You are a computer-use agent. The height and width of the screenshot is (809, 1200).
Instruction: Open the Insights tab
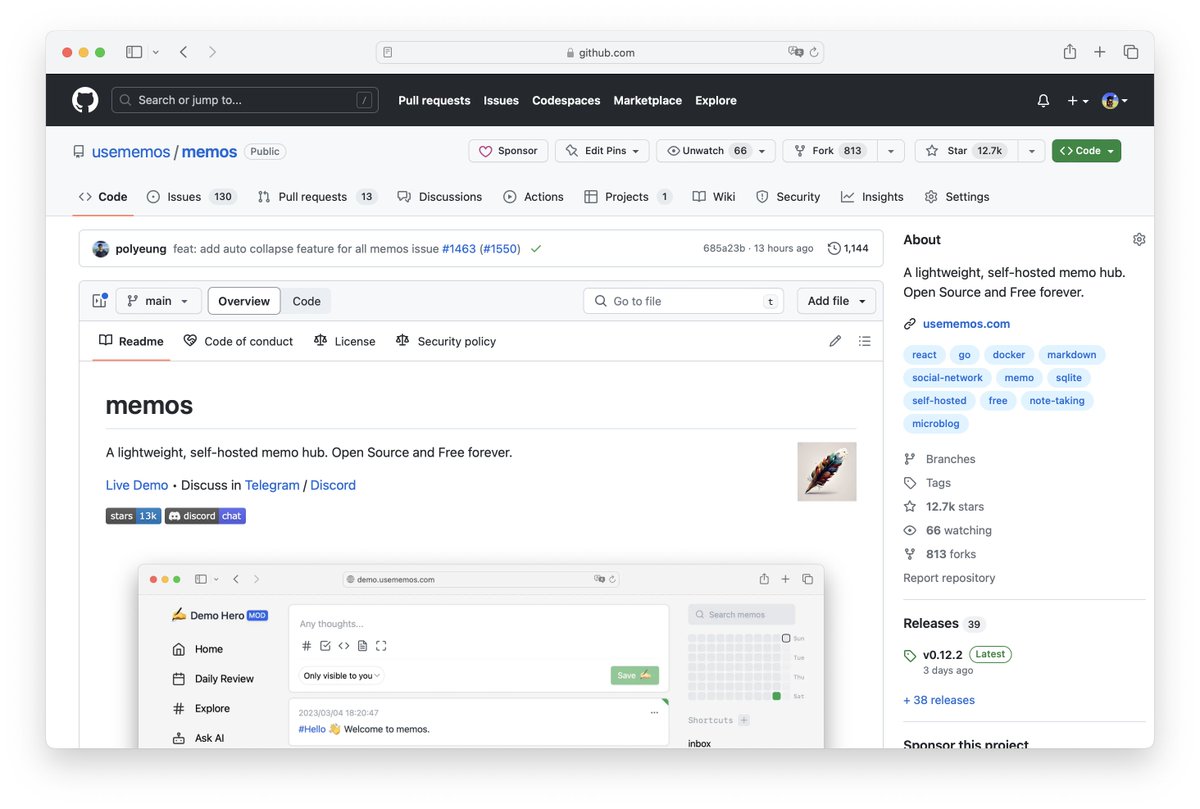pos(872,197)
